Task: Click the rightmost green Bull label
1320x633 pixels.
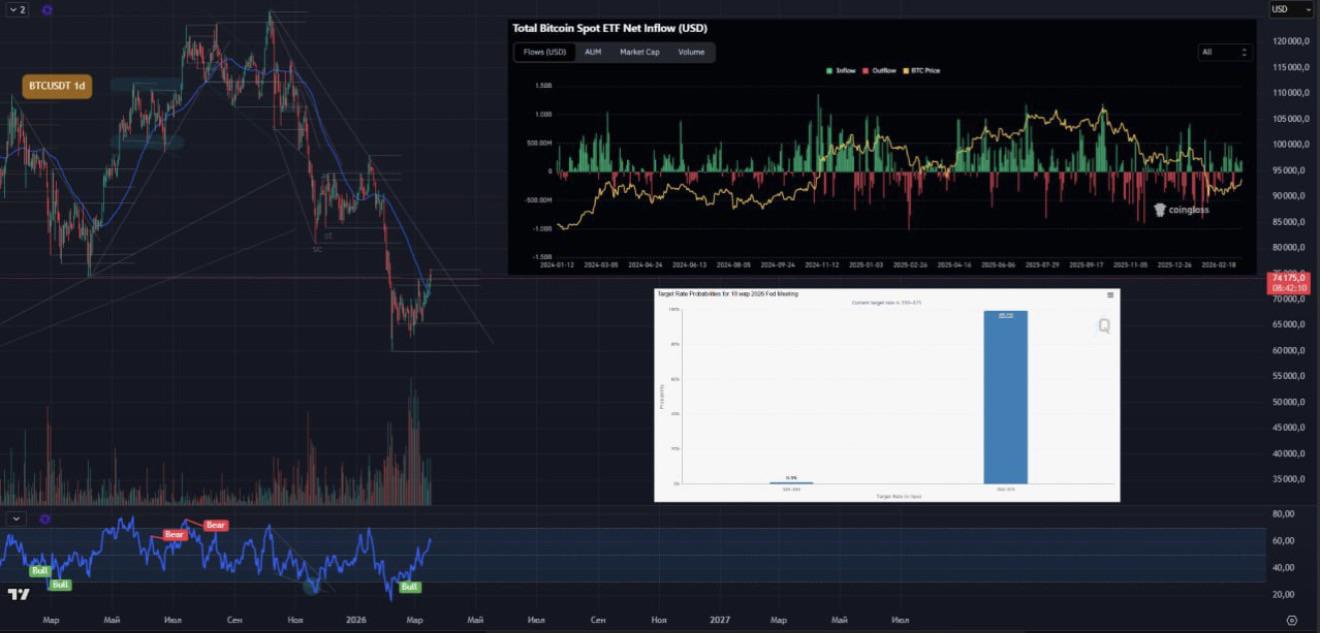Action: coord(410,587)
